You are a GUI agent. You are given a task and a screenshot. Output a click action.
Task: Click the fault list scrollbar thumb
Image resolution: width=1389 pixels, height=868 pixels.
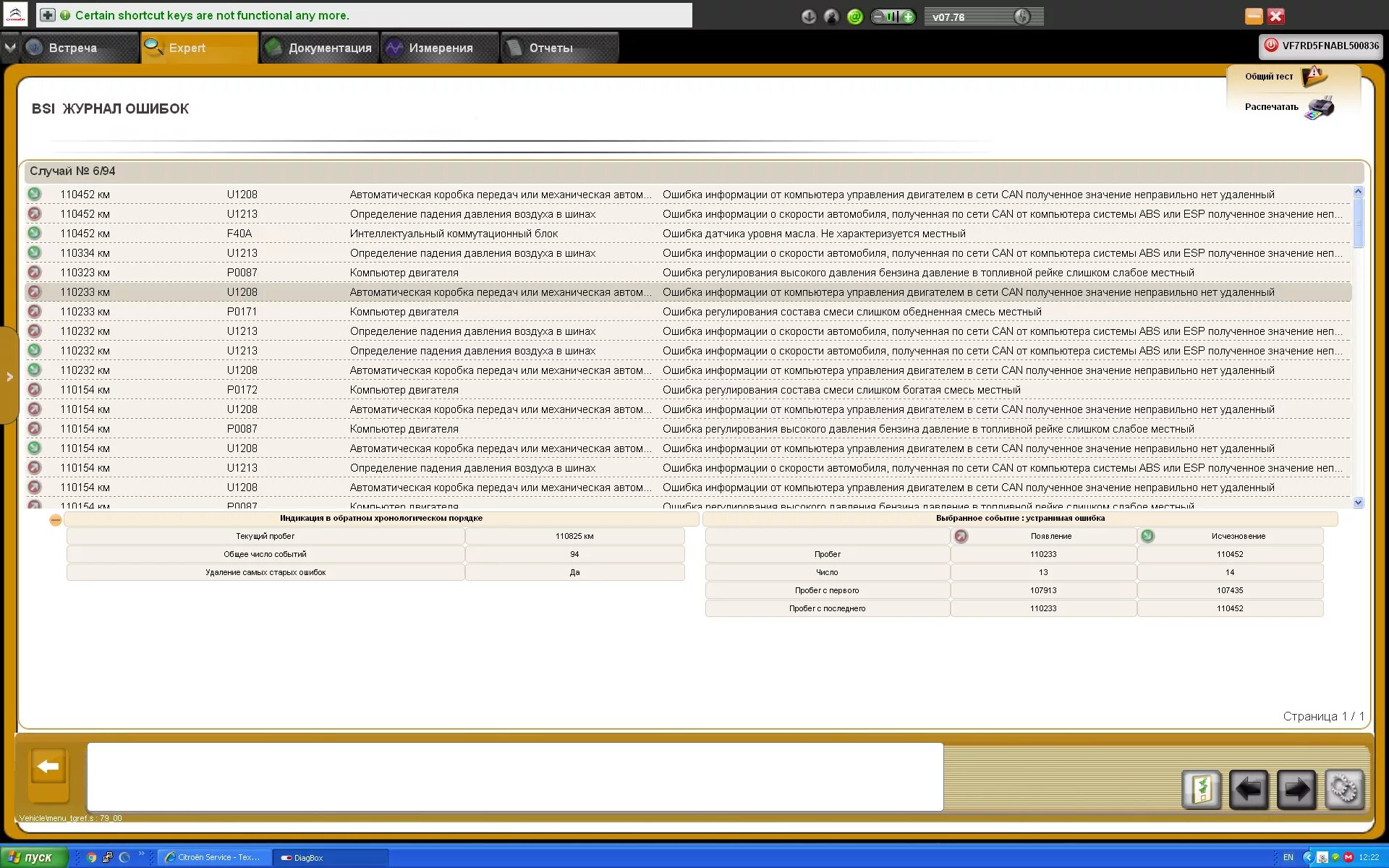(1358, 223)
